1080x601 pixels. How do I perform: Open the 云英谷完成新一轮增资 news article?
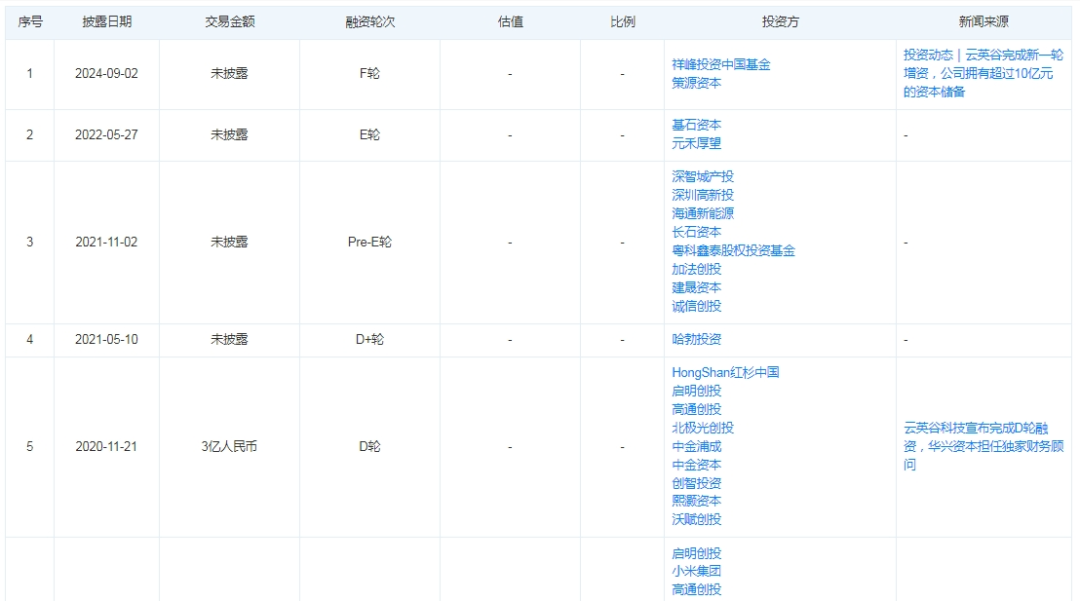(983, 74)
